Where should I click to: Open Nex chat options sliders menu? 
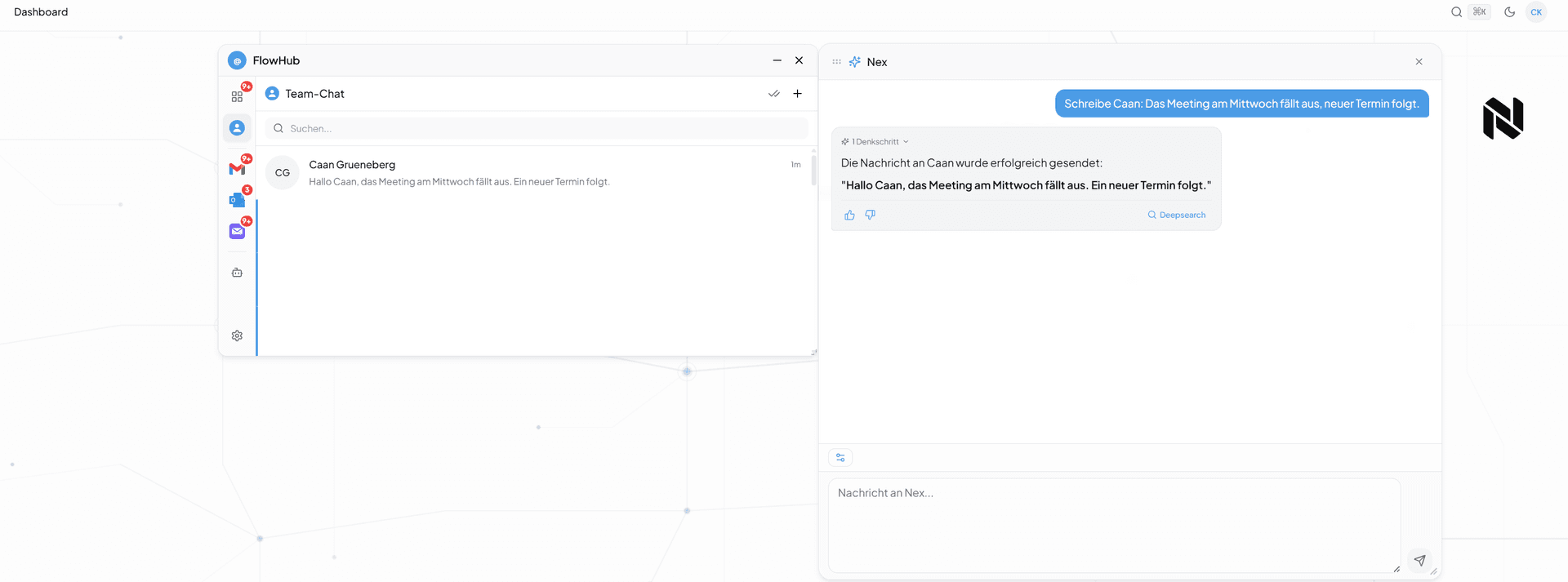pyautogui.click(x=840, y=458)
